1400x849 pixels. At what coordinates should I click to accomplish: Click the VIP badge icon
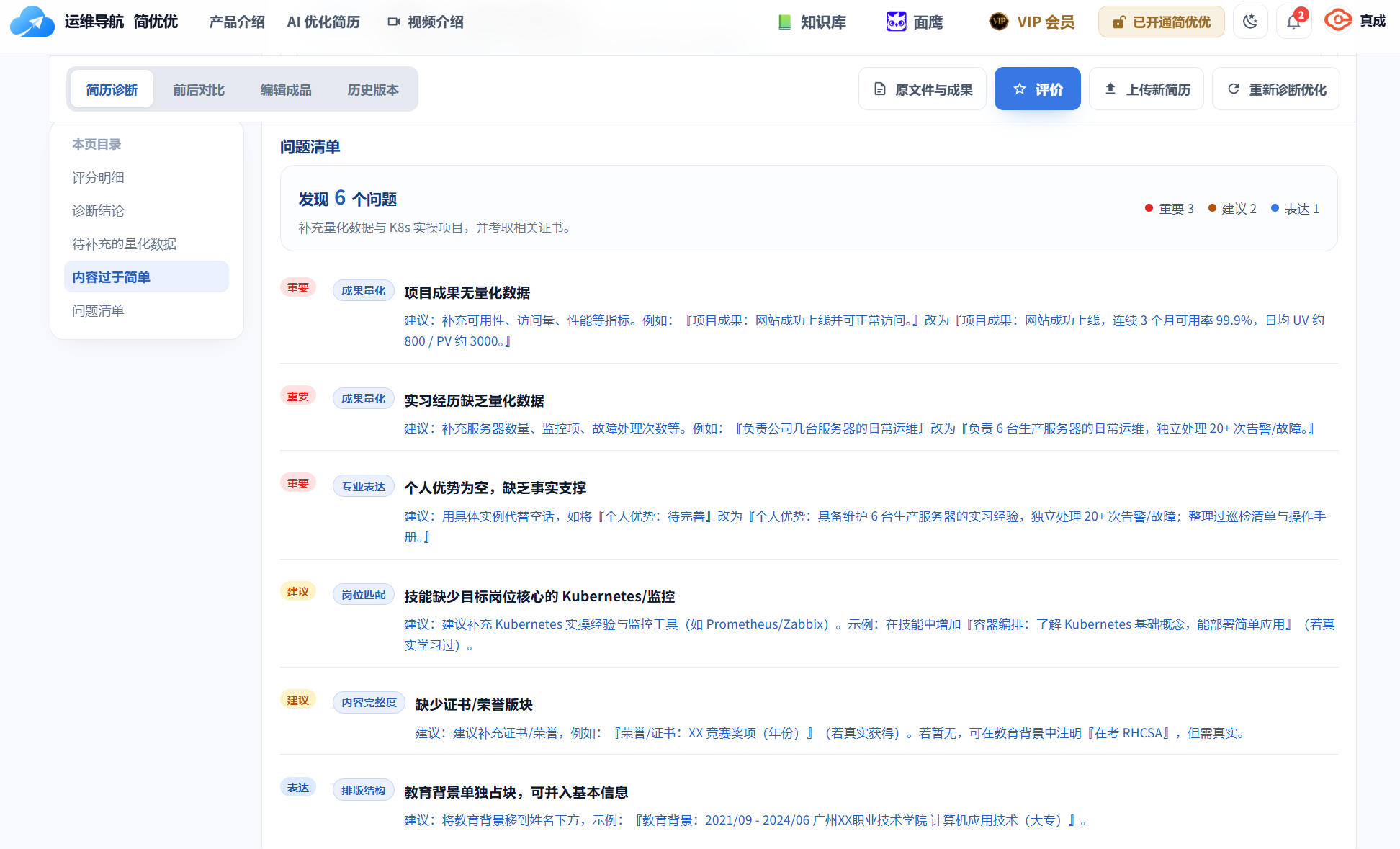[999, 22]
